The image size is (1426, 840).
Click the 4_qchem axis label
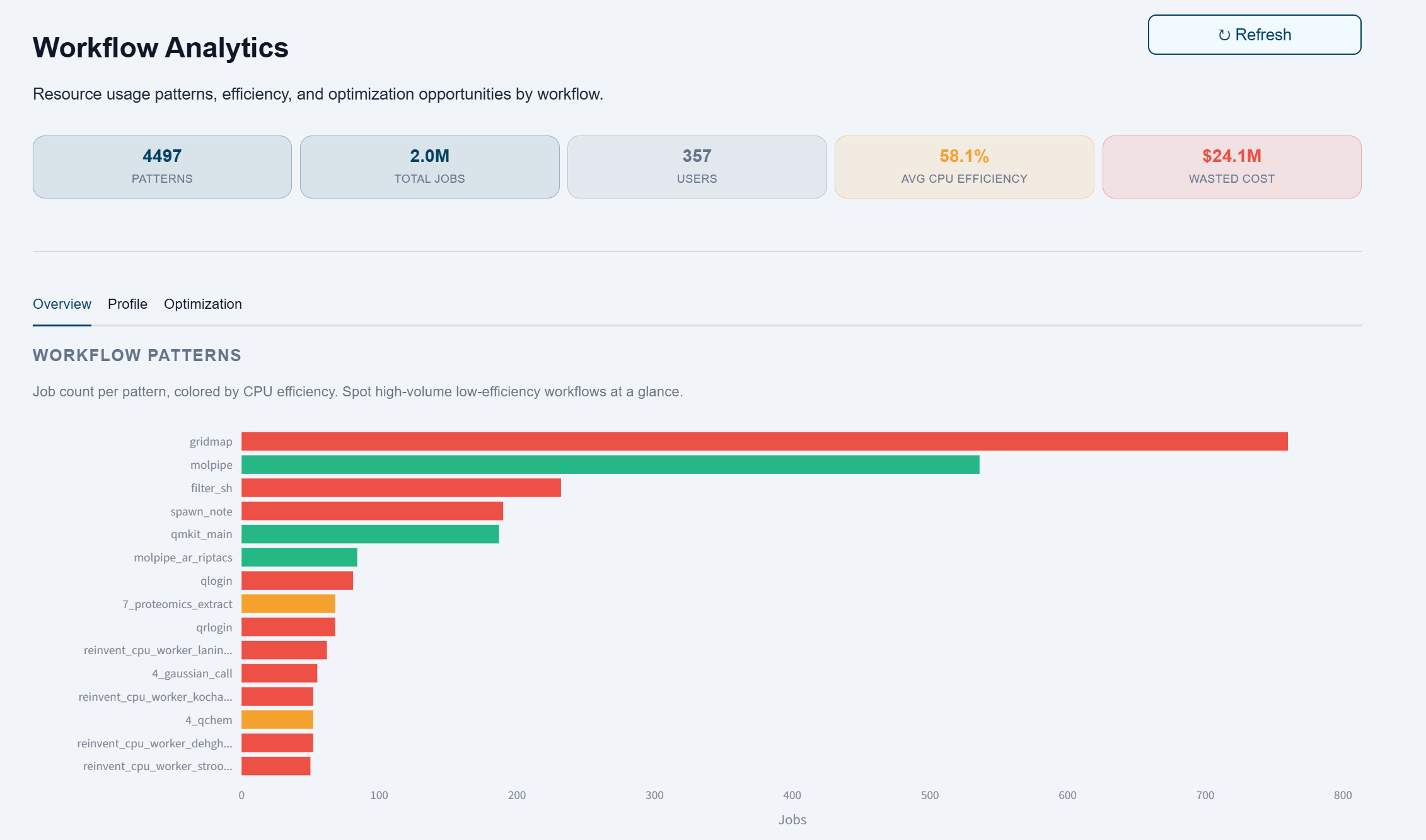pyautogui.click(x=209, y=720)
